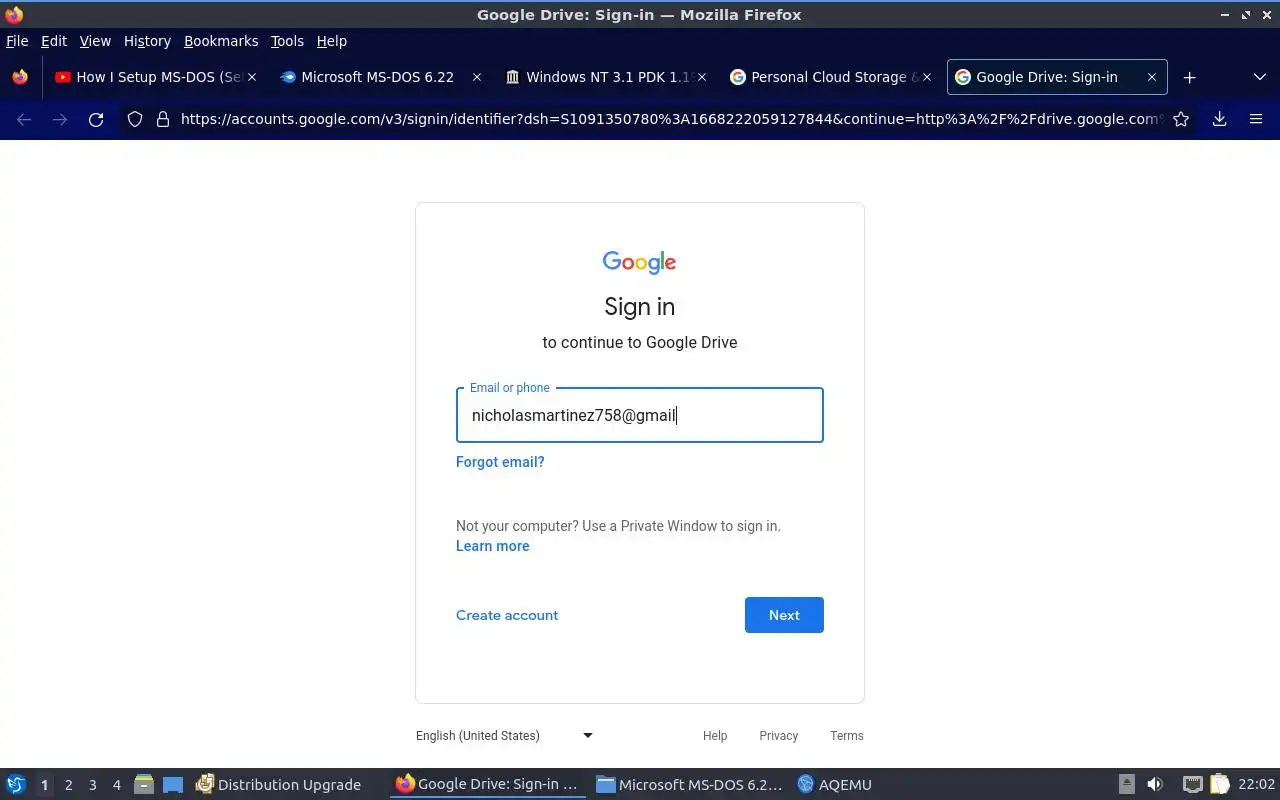Close the Google Drive Sign-in tab
The image size is (1280, 800).
click(x=1152, y=77)
